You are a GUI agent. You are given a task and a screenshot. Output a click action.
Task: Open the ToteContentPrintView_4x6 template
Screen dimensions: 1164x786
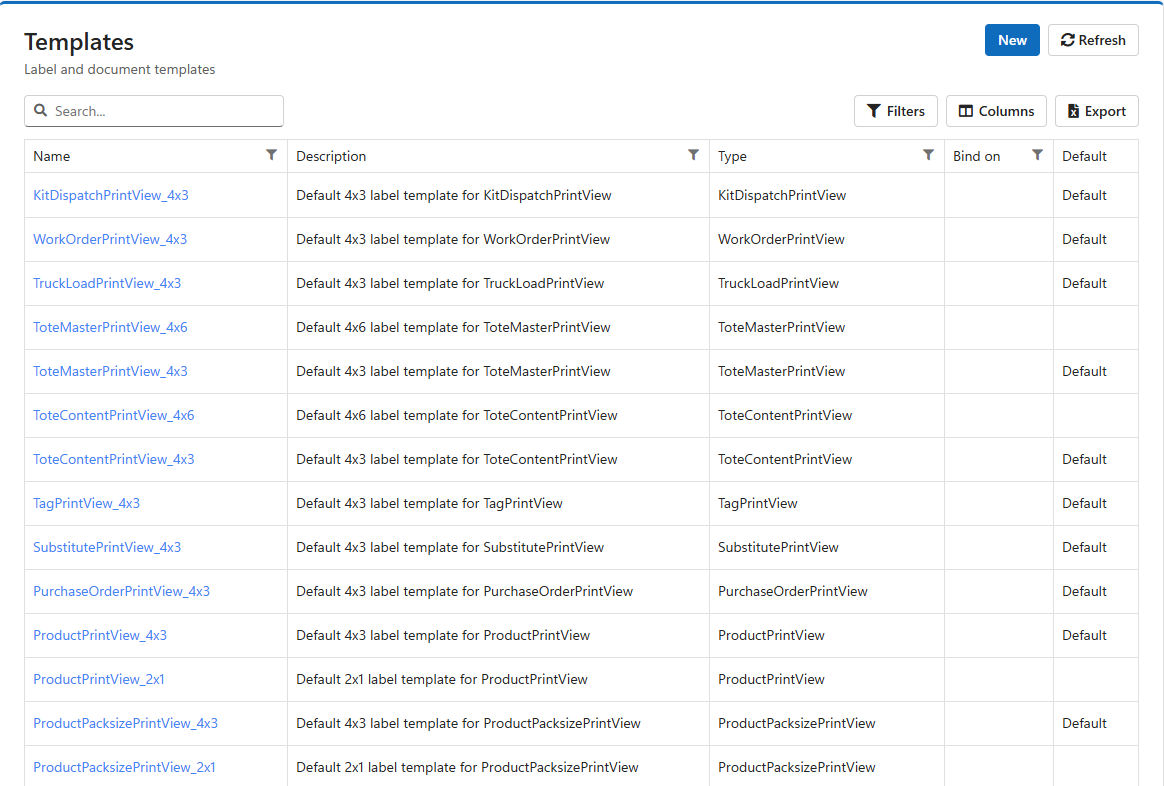114,415
